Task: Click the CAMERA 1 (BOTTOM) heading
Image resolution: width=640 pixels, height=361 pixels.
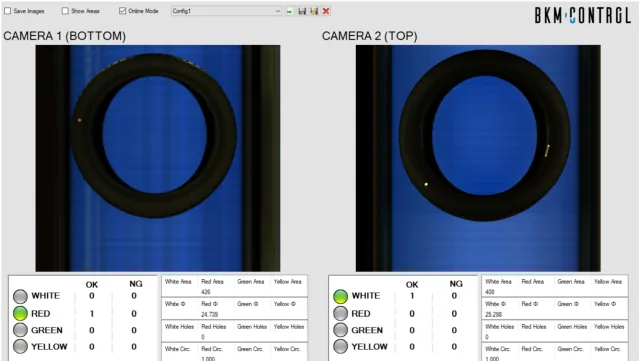Action: [x=64, y=36]
